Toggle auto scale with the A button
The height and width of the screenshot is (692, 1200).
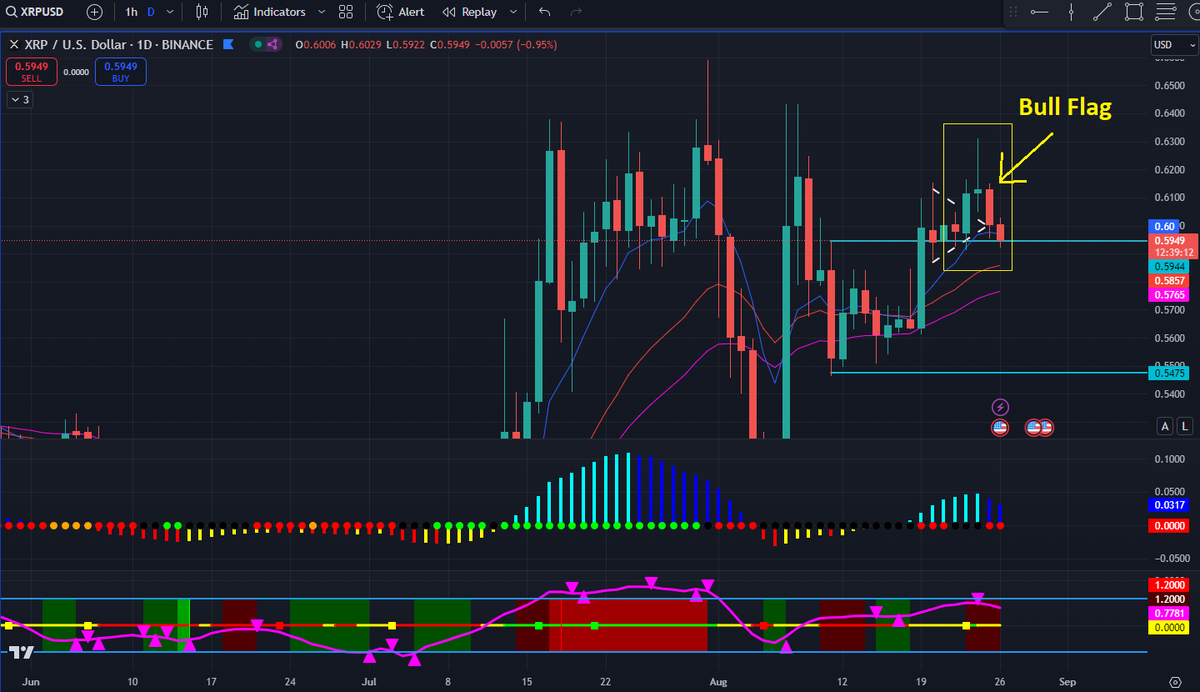tap(1165, 427)
